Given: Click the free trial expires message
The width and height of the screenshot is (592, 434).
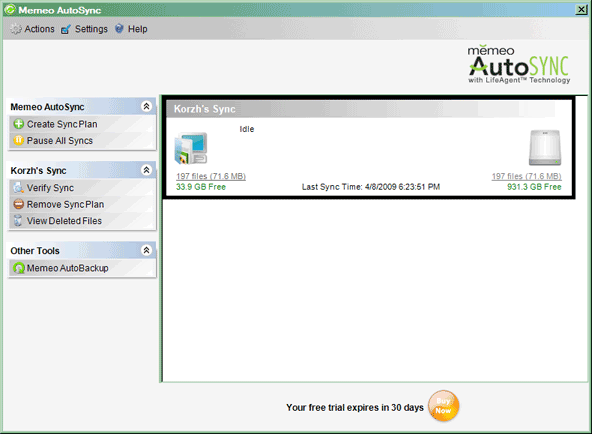Looking at the screenshot, I should (355, 408).
